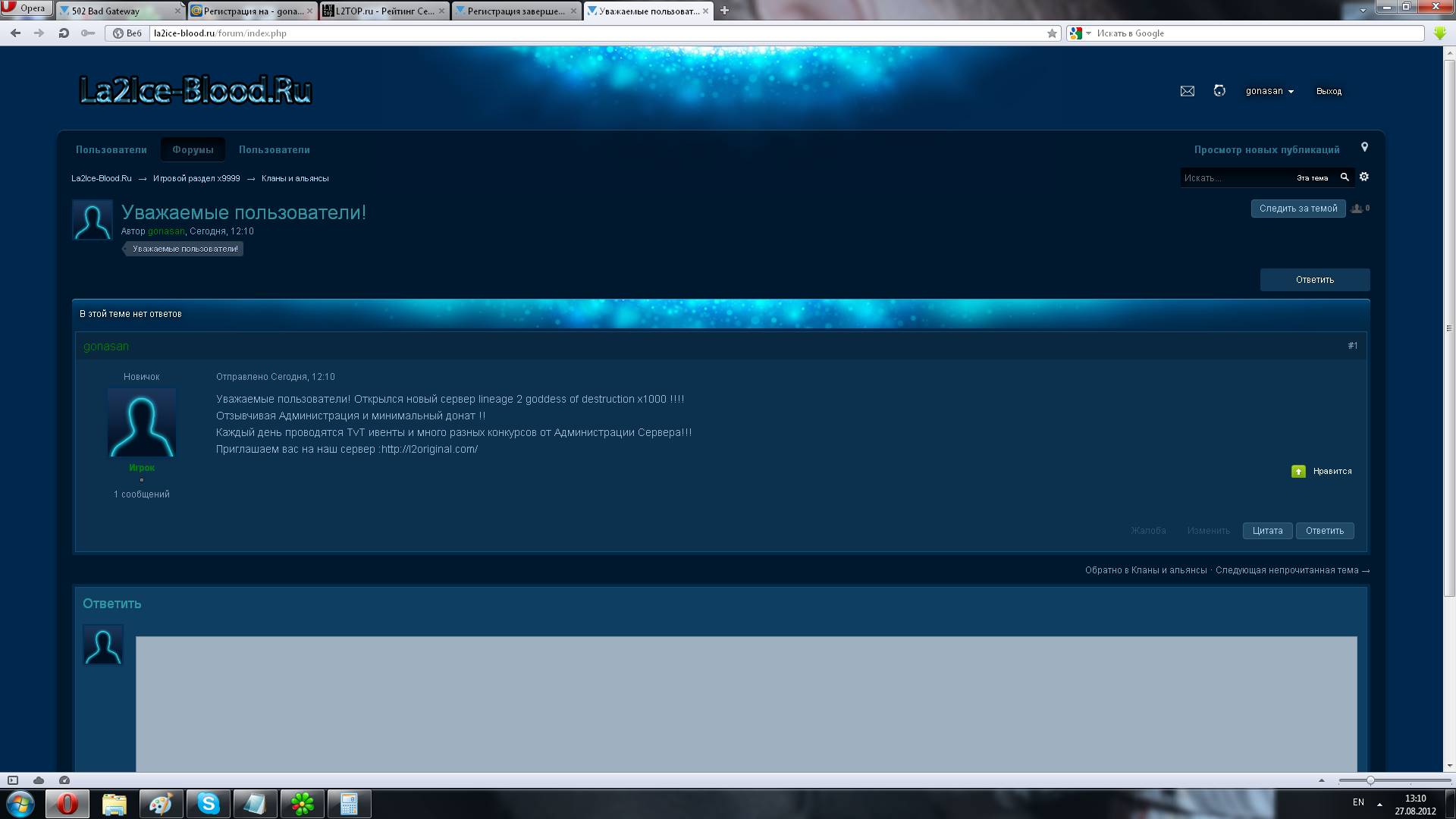This screenshot has height=819, width=1456.
Task: Click the map pin icon near publications
Action: [x=1364, y=147]
